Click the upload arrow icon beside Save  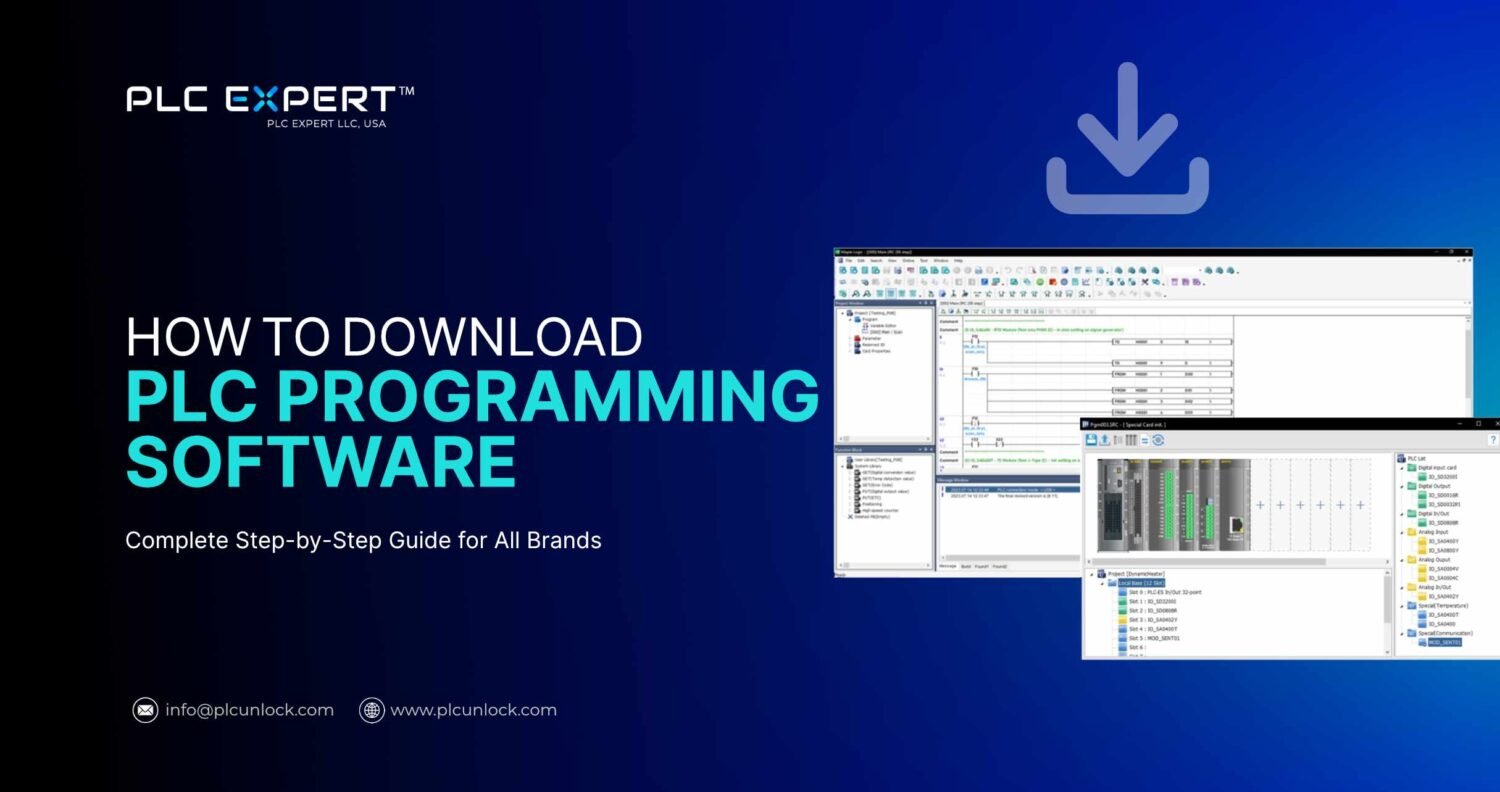1104,440
